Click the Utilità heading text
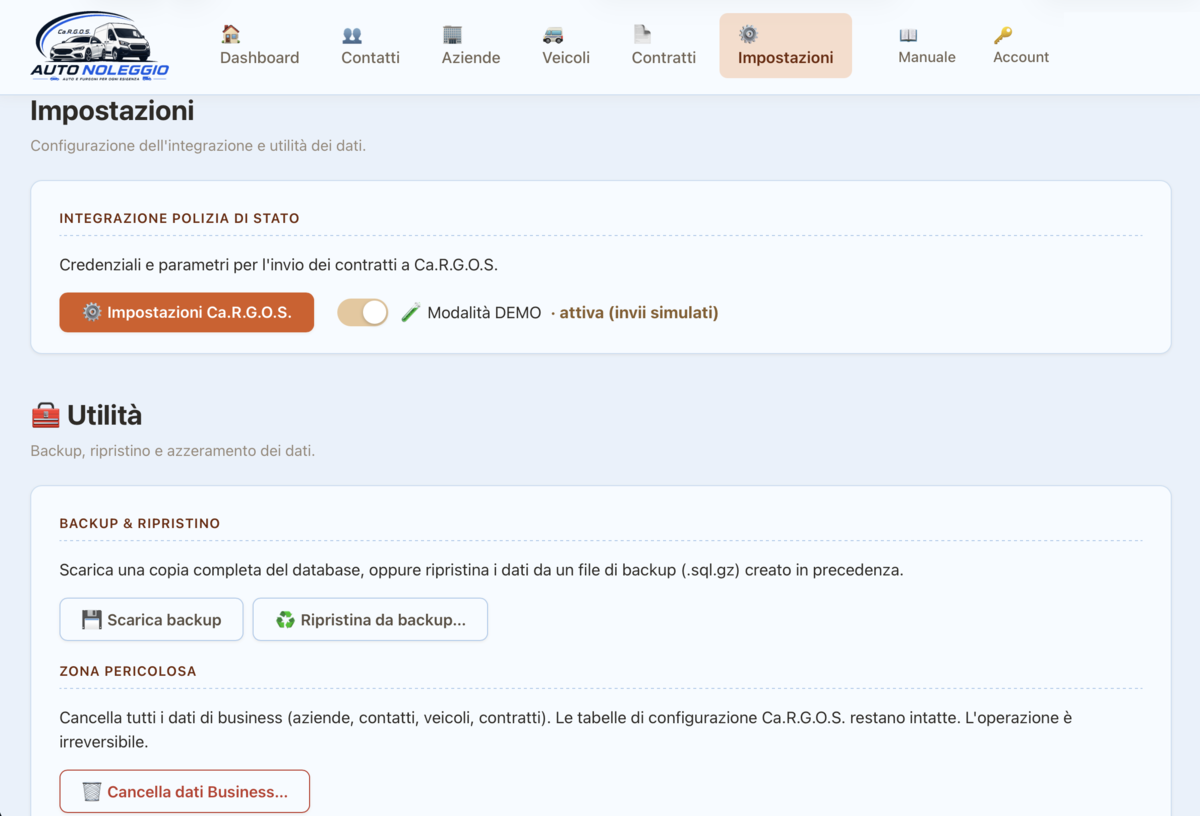The height and width of the screenshot is (816, 1200). (x=104, y=415)
